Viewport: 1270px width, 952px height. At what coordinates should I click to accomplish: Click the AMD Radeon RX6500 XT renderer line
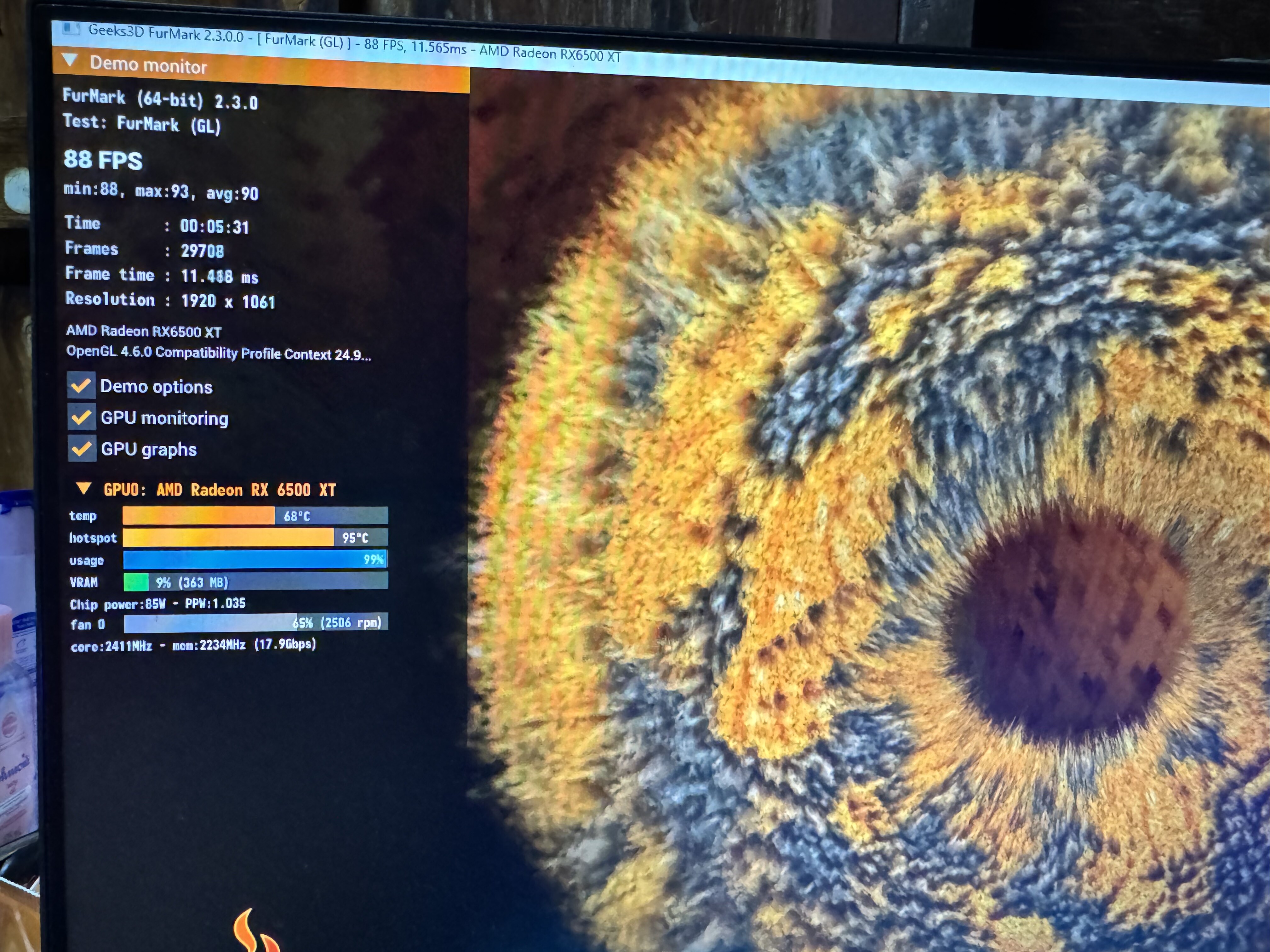pyautogui.click(x=144, y=331)
